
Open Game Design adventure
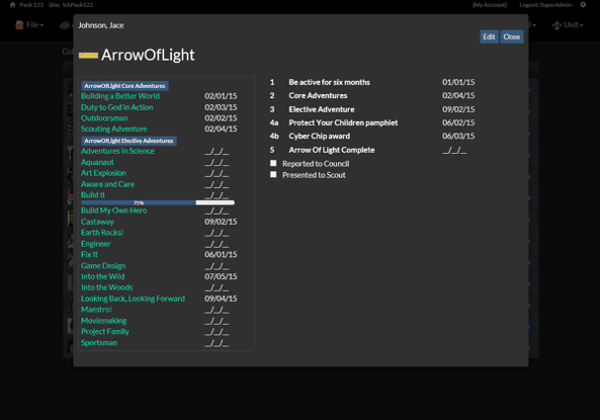pos(103,266)
